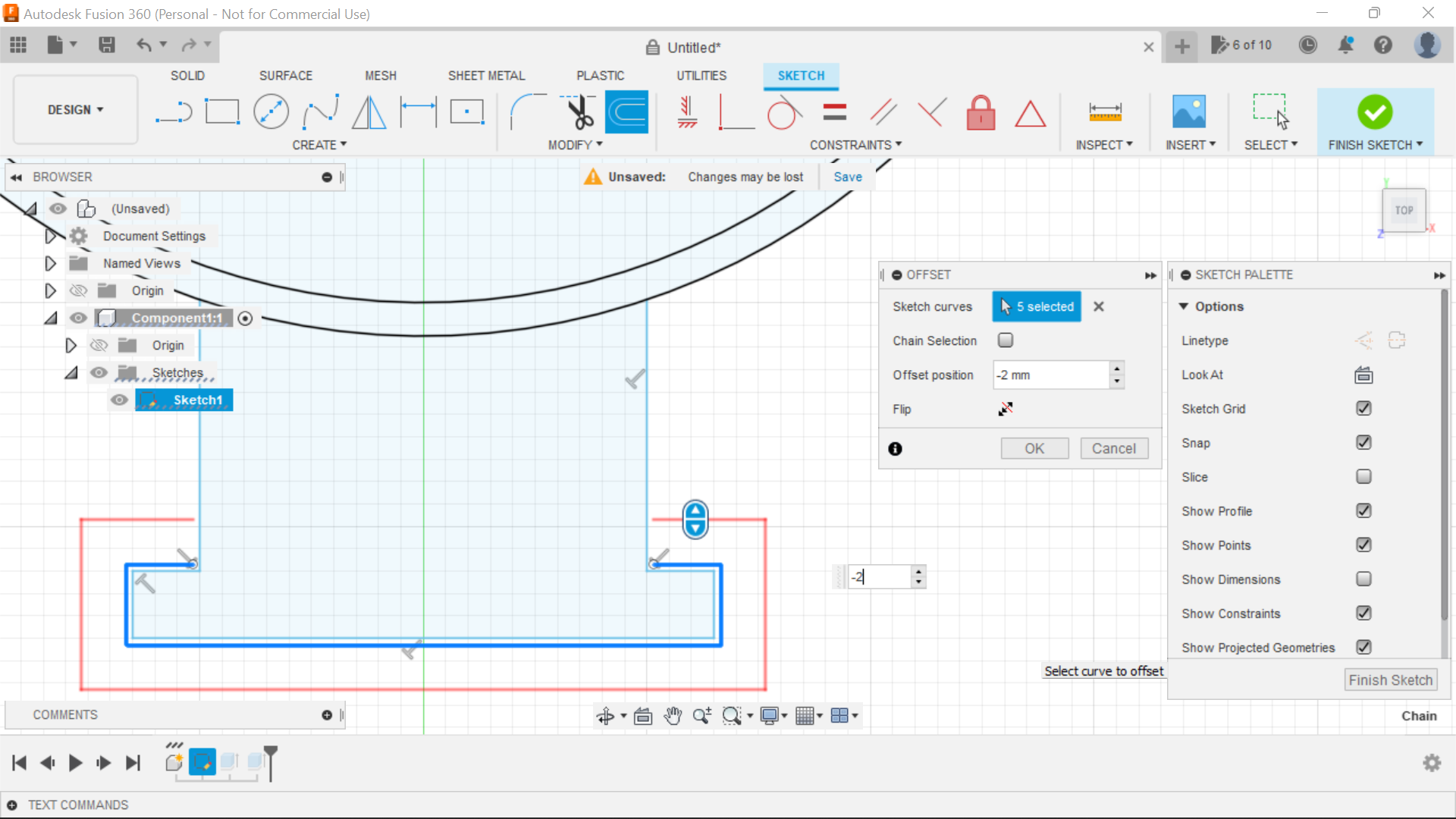Switch to the SURFACE tab
The image size is (1456, 819).
coord(285,76)
